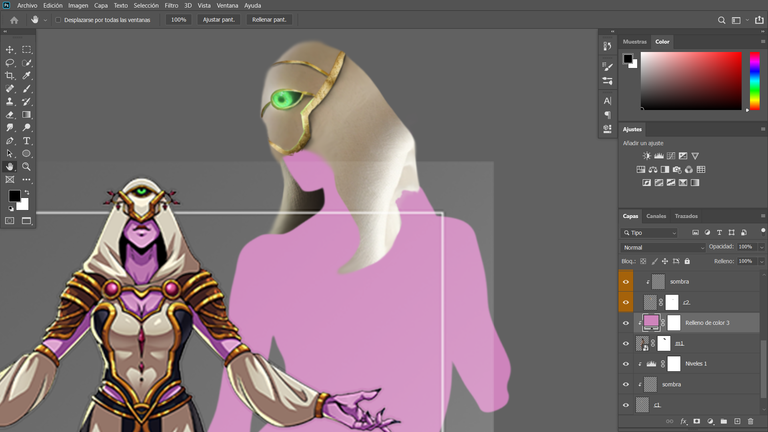768x432 pixels.
Task: Open the Capas panel options menu
Action: click(x=763, y=216)
